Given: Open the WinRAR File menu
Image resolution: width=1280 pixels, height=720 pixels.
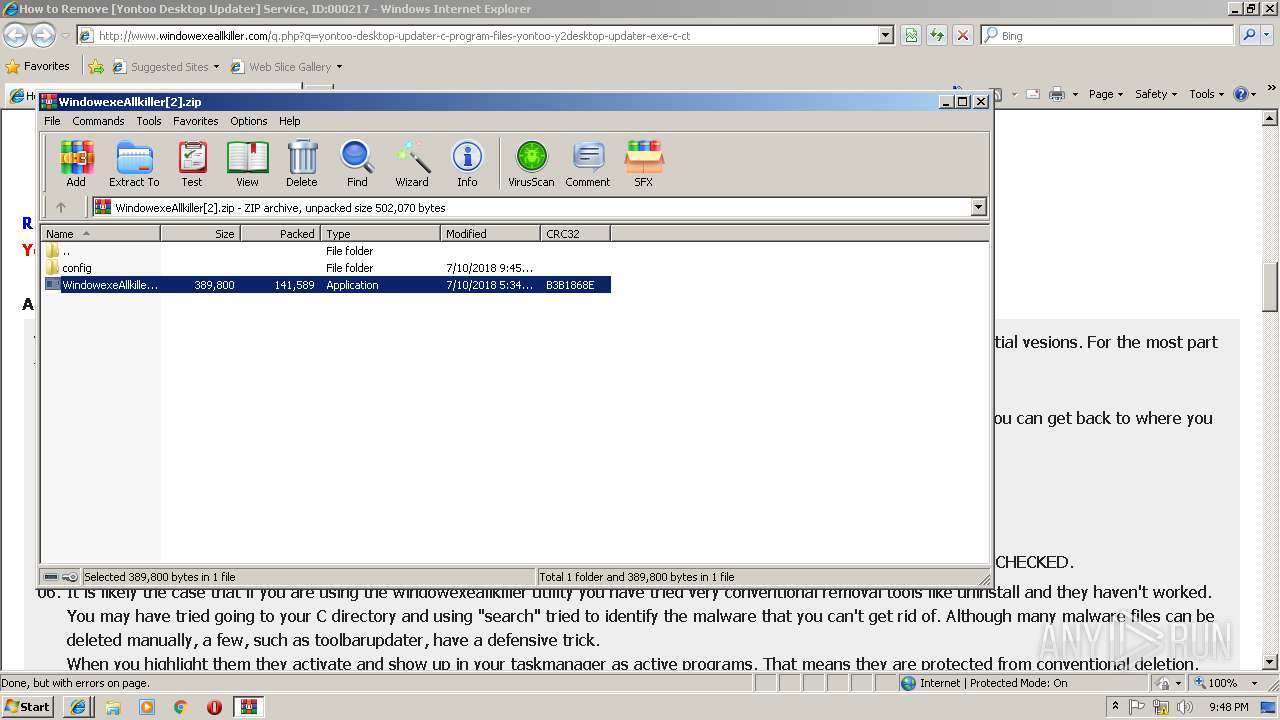Looking at the screenshot, I should pyautogui.click(x=52, y=121).
